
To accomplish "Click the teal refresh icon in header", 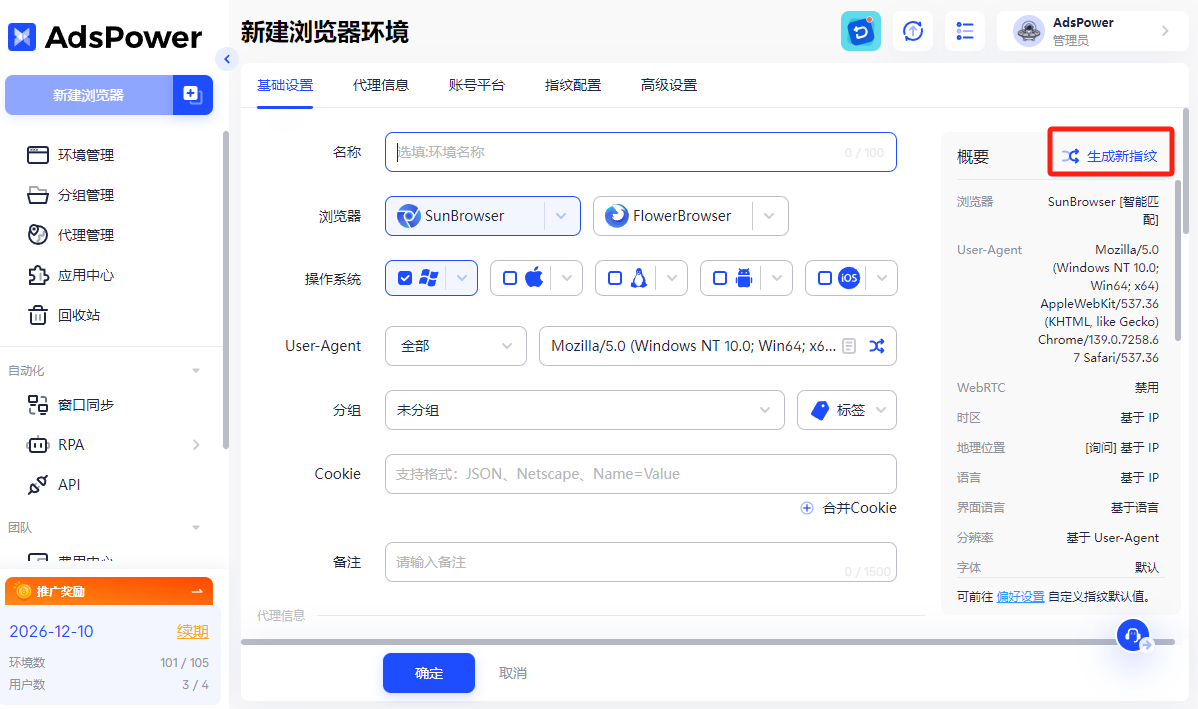I will [x=860, y=31].
